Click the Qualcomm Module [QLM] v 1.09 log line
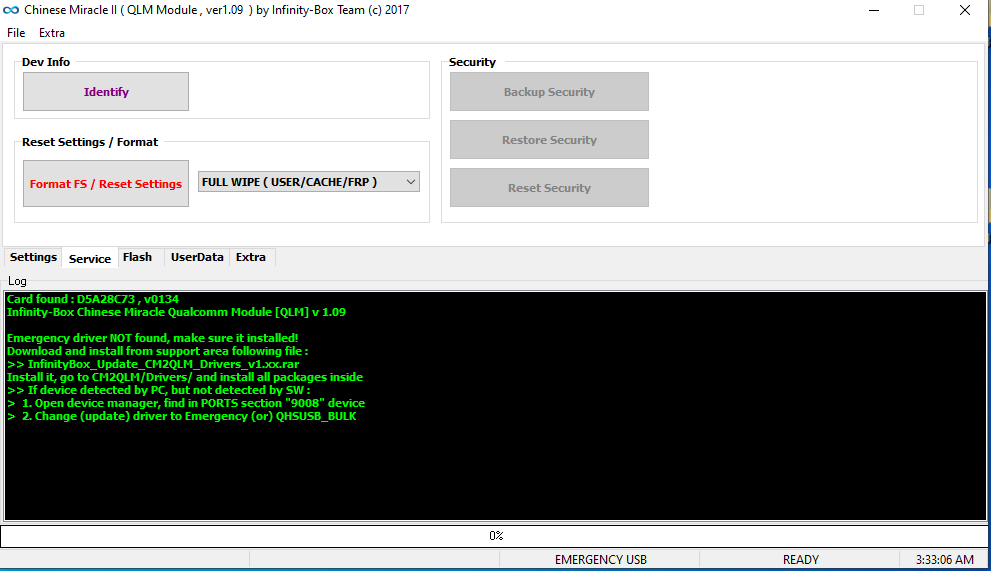991x571 pixels. click(x=176, y=312)
